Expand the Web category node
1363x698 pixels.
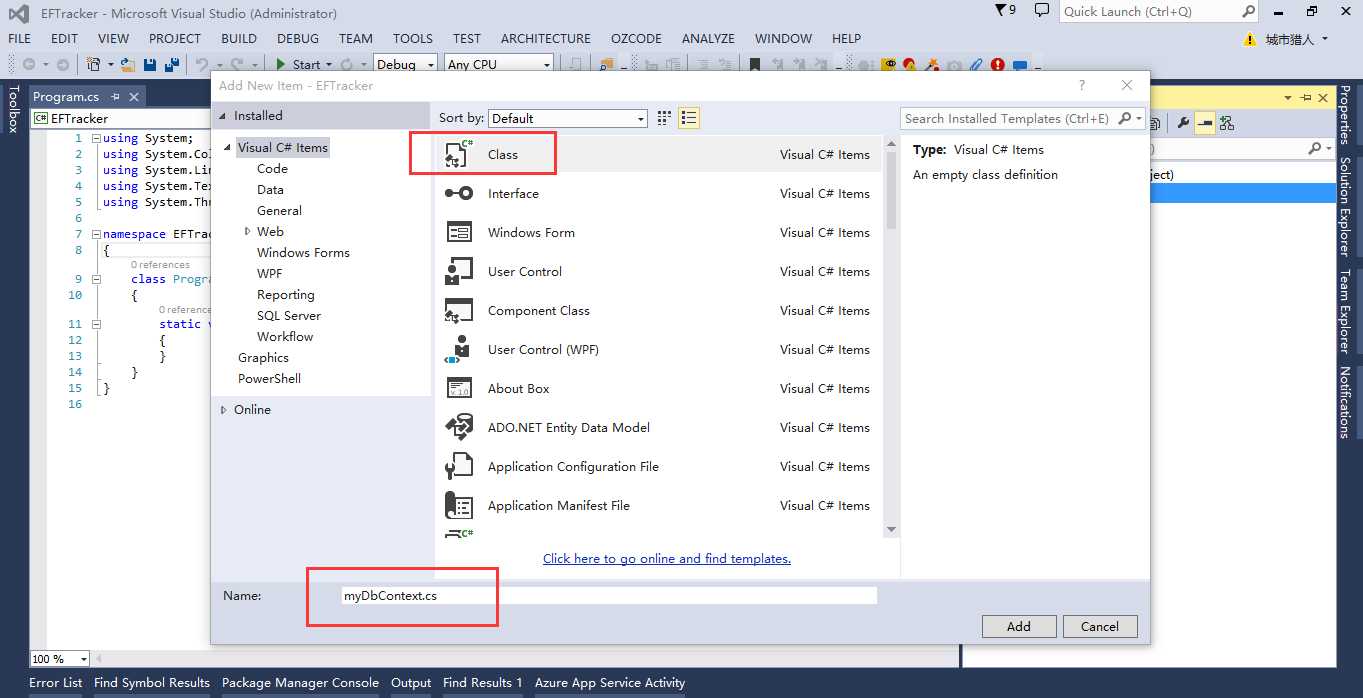tap(248, 231)
